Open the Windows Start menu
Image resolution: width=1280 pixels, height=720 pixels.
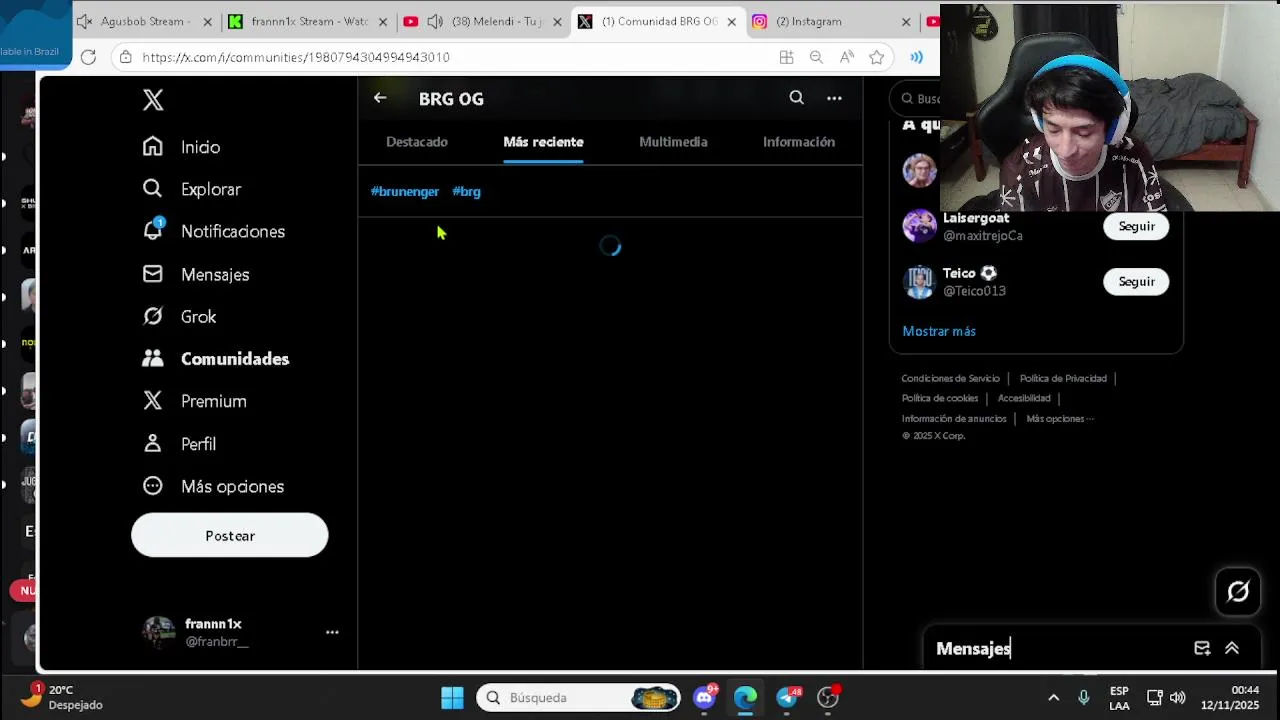pos(452,697)
